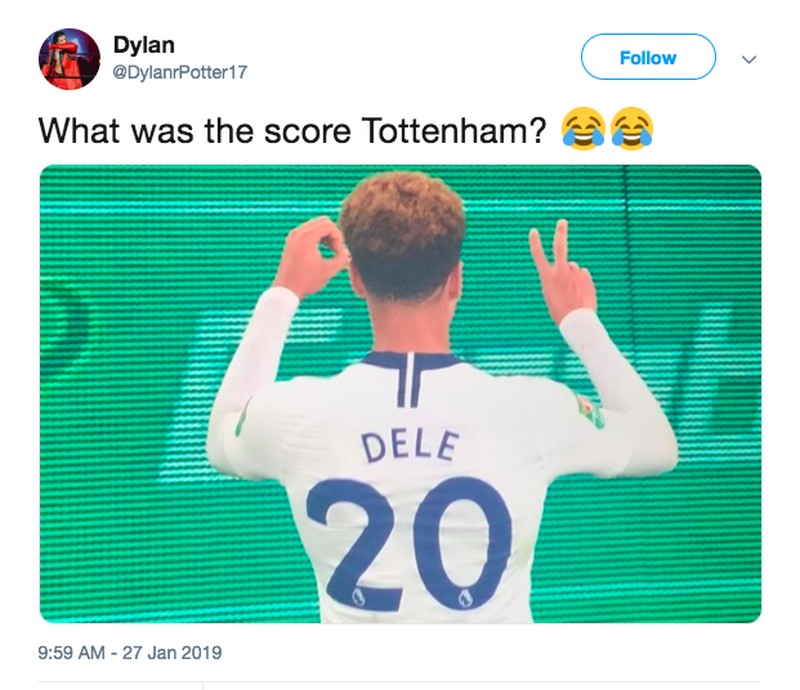Open Dylan's profile picture avatar
Image resolution: width=800 pixels, height=690 pixels.
tap(69, 59)
